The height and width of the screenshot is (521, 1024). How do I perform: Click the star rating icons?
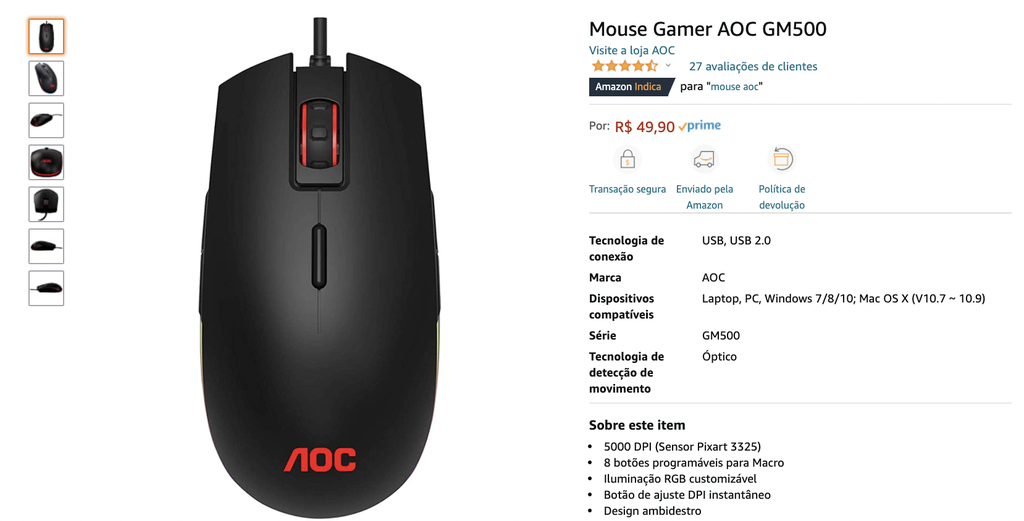tap(625, 66)
